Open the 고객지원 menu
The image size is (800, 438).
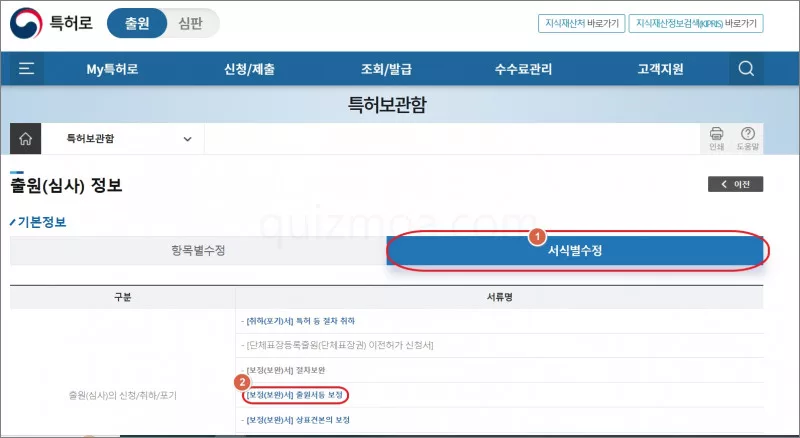tap(660, 69)
